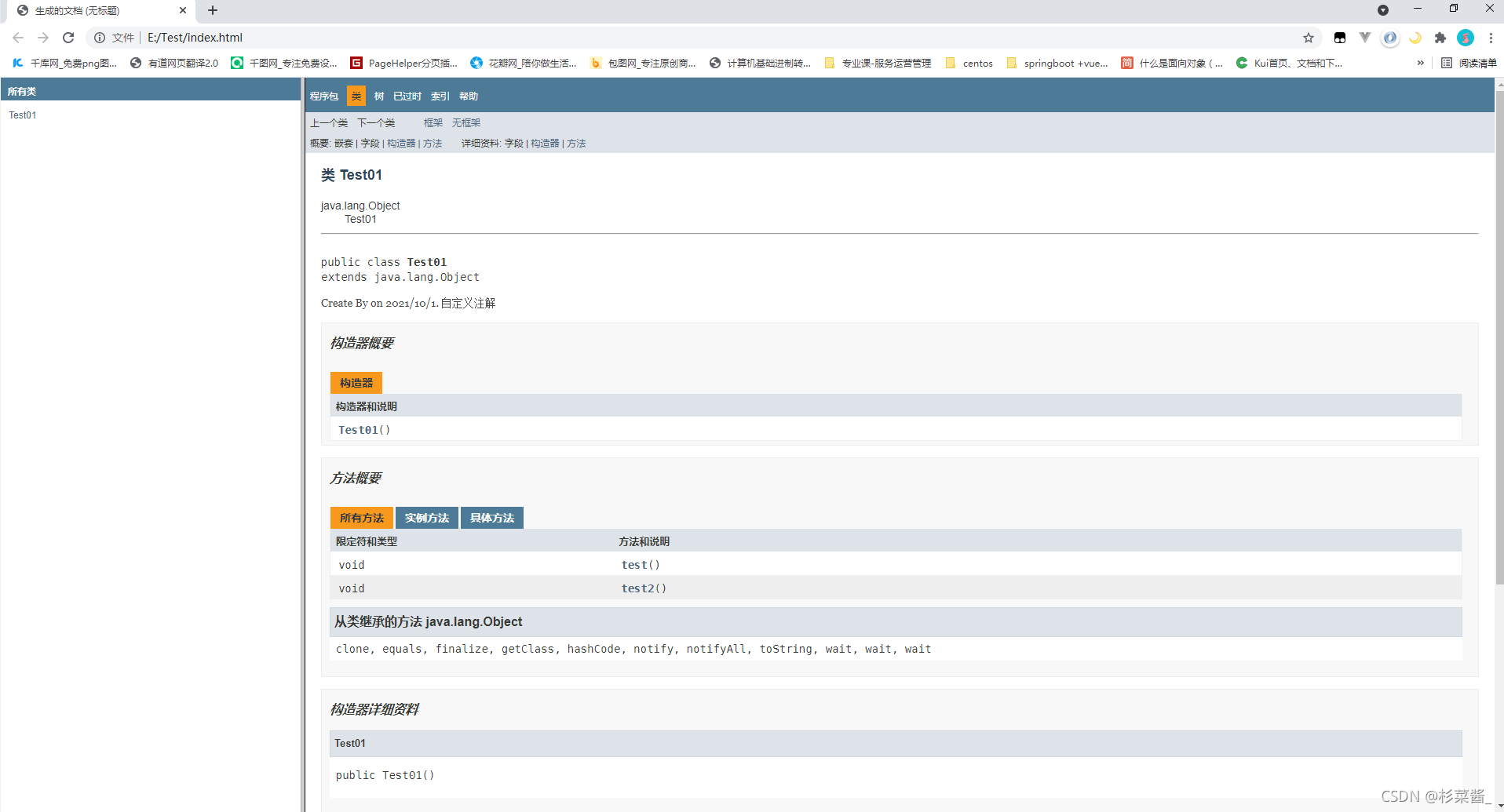Open the PageHelper分页插件 bookmark
Image resolution: width=1504 pixels, height=812 pixels.
[x=403, y=63]
